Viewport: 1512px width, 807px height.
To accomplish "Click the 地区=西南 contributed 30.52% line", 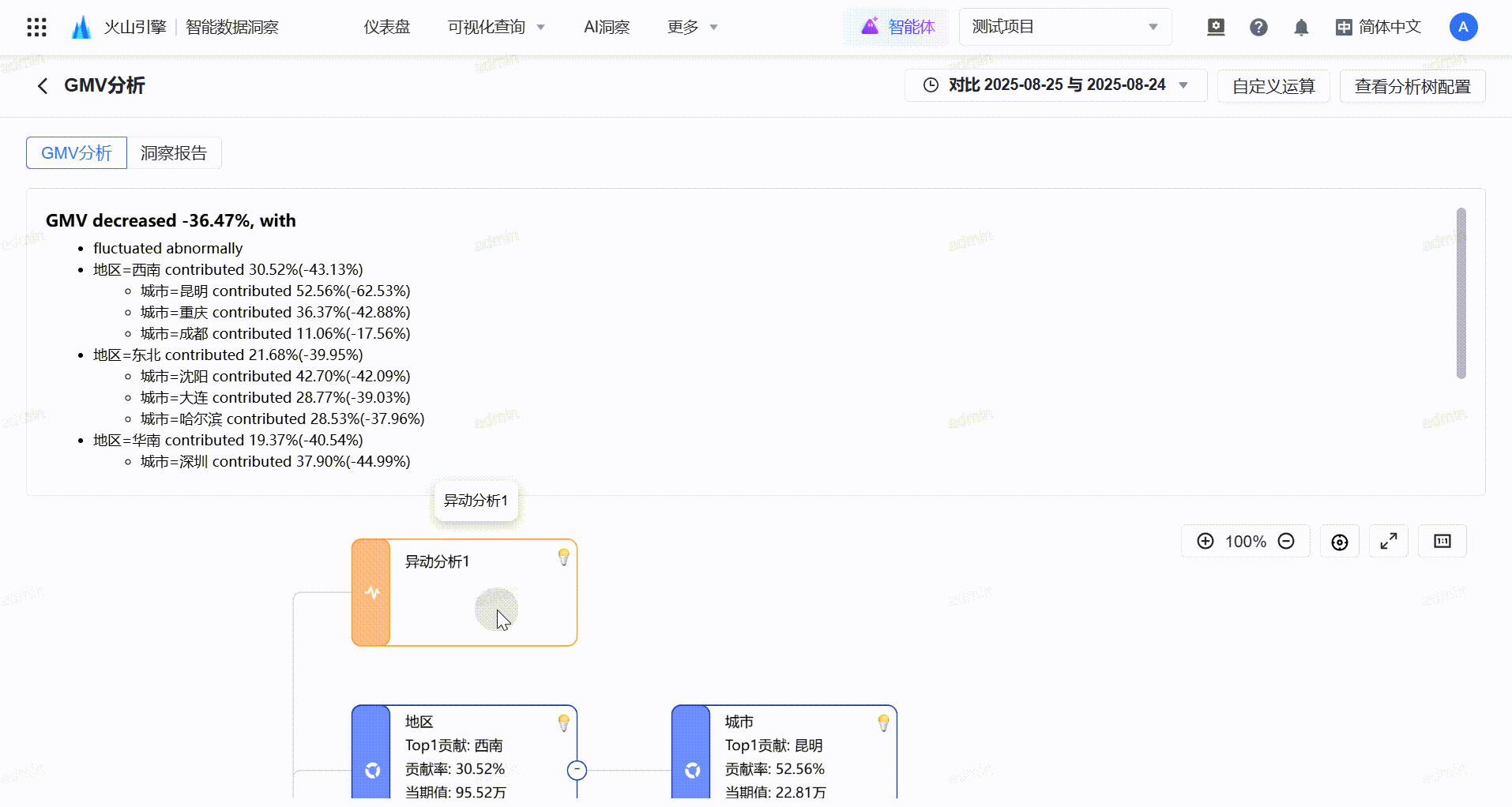I will click(228, 270).
